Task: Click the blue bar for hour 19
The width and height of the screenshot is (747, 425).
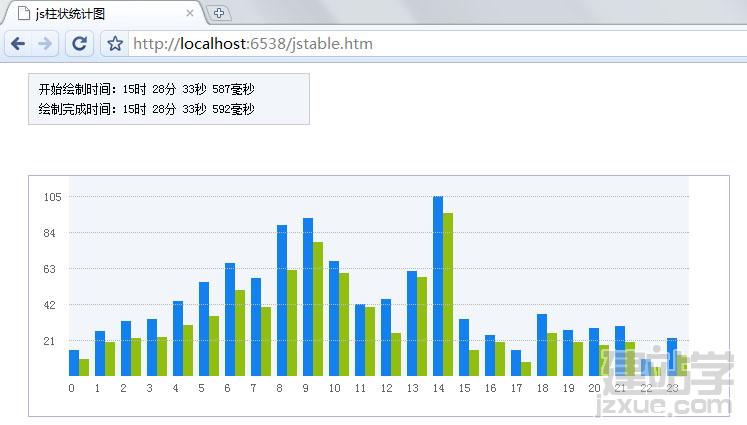Action: click(x=568, y=353)
